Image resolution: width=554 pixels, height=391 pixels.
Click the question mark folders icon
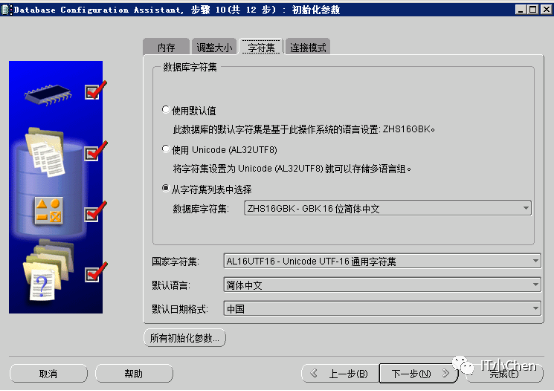tap(48, 270)
